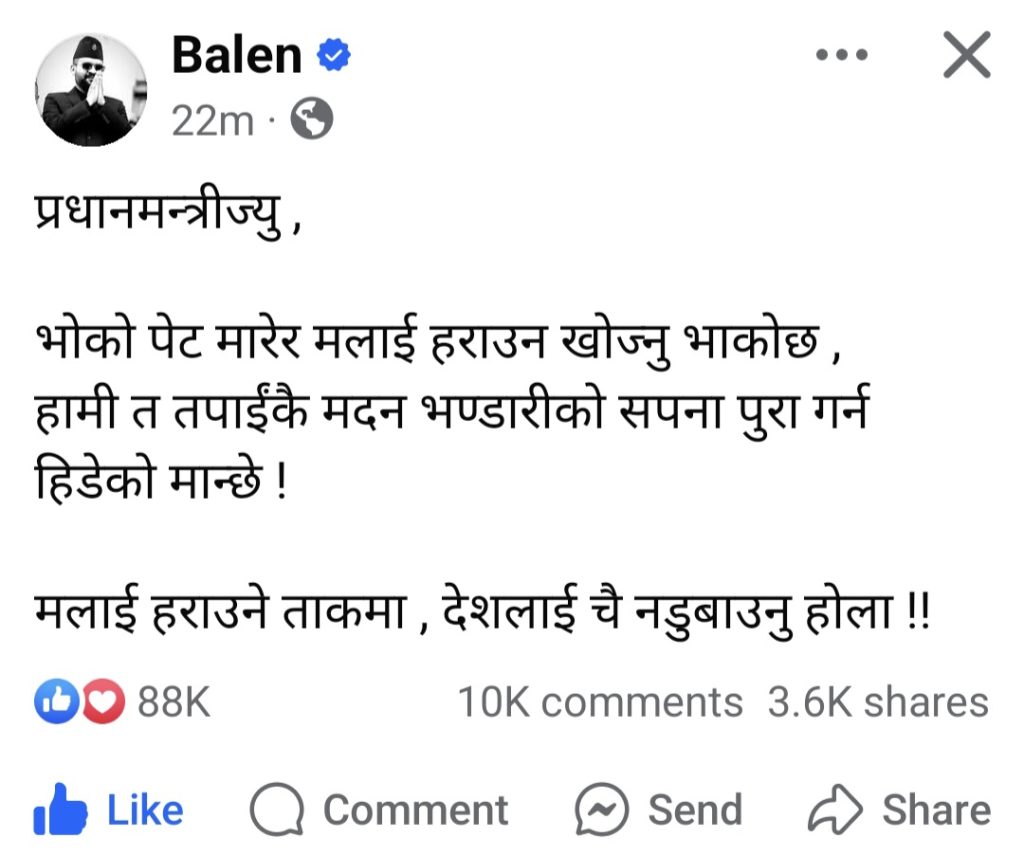Open the Balen profile name link
Screen dimensions: 1024x856
point(236,55)
